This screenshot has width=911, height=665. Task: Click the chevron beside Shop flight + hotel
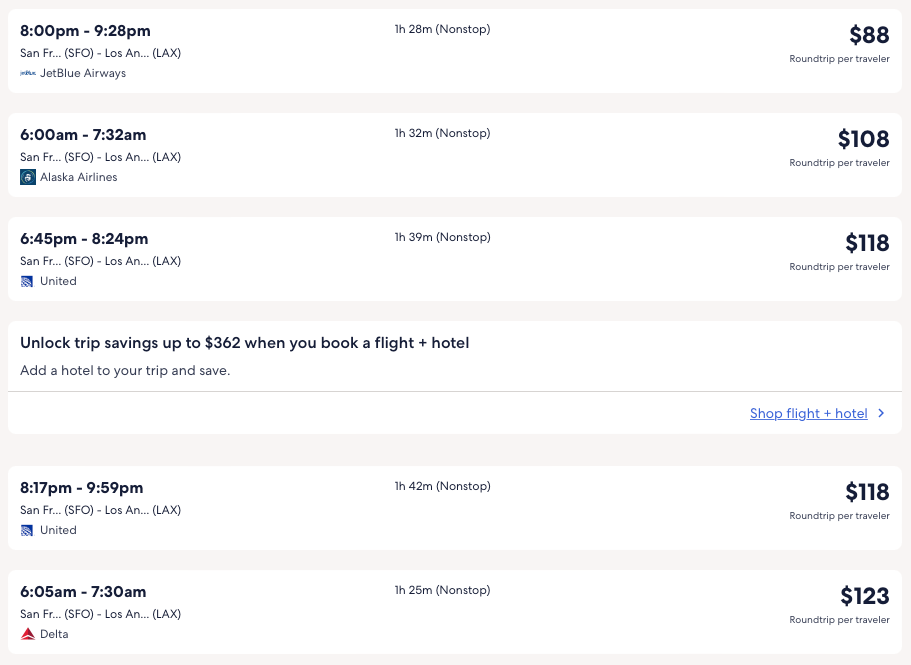pos(881,413)
